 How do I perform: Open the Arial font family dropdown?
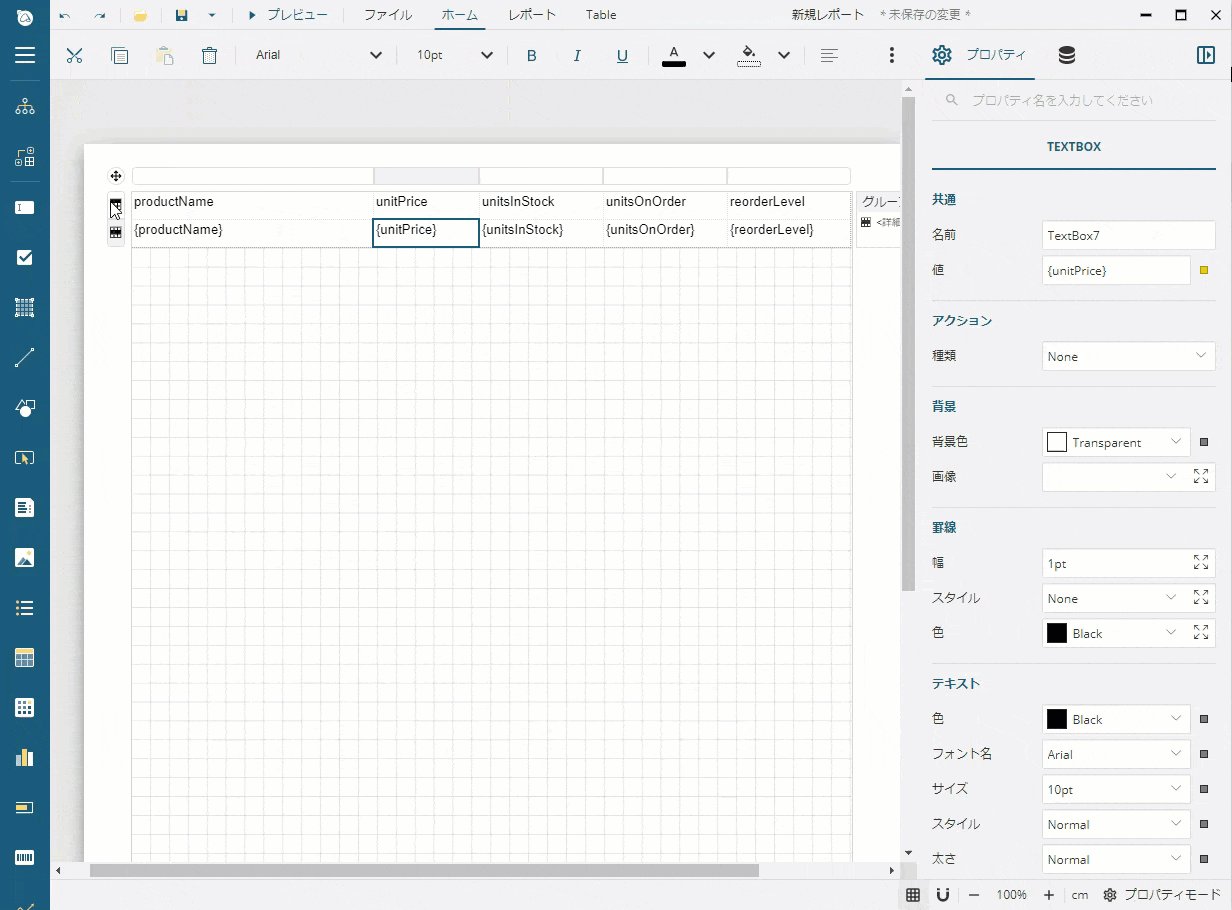coord(318,56)
